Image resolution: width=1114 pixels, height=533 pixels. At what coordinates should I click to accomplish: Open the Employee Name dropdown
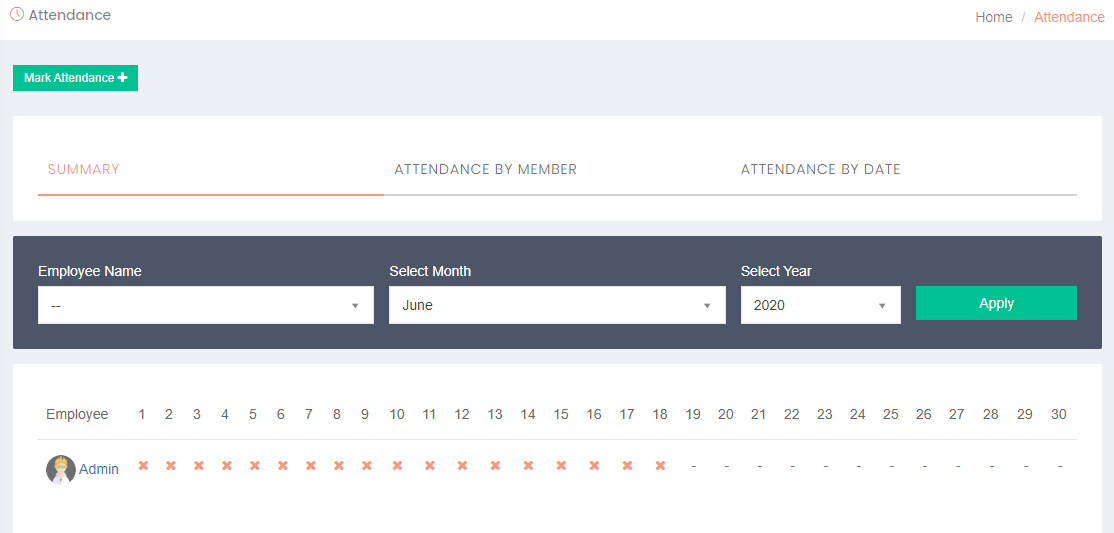click(x=206, y=305)
